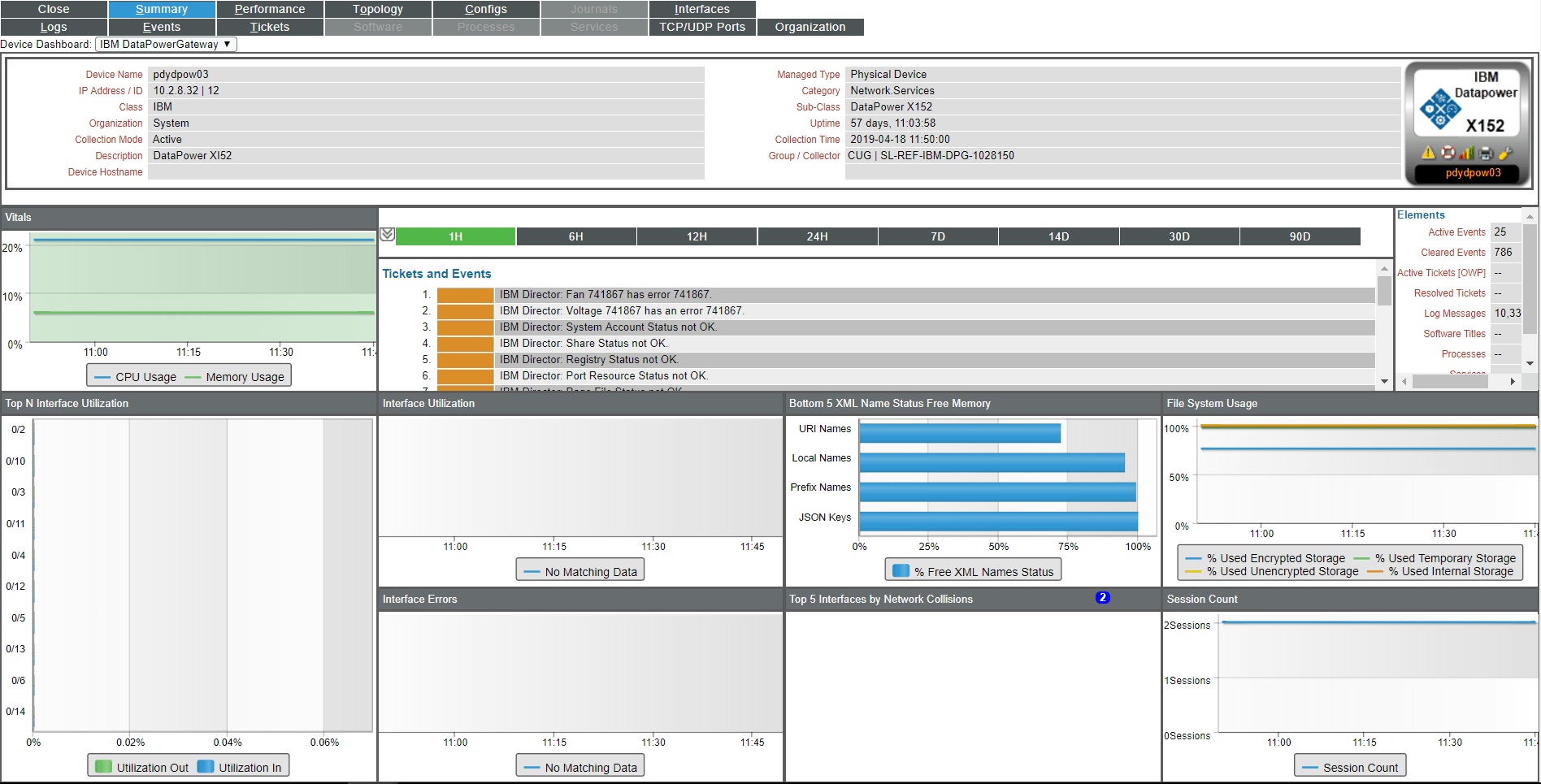Image resolution: width=1541 pixels, height=784 pixels.
Task: Set time range to 30D
Action: point(1179,236)
